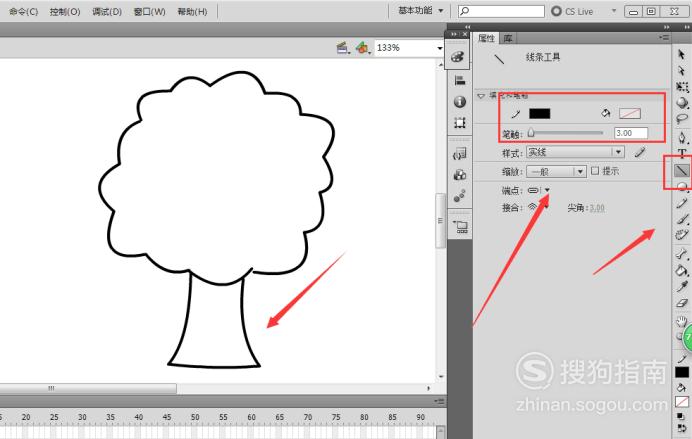Select the Bone tool
The width and height of the screenshot is (692, 439).
(x=682, y=254)
